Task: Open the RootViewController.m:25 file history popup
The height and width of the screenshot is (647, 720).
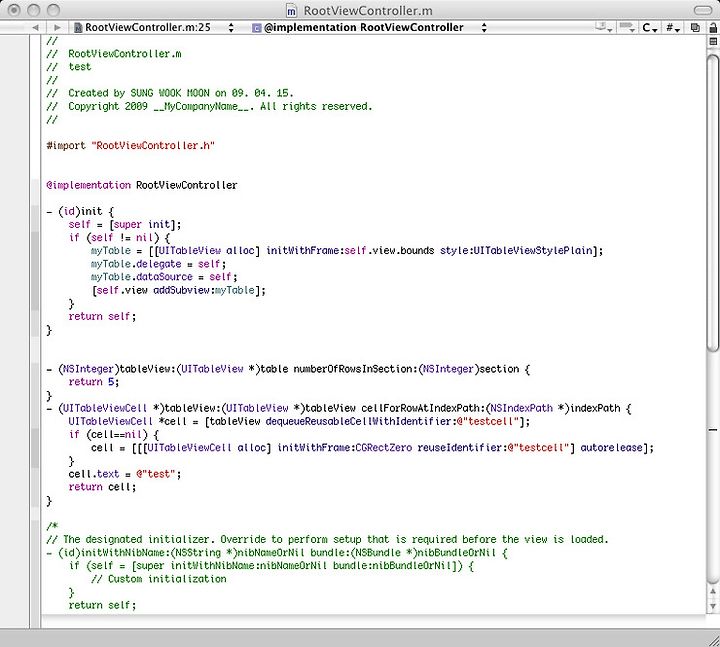Action: [x=154, y=28]
